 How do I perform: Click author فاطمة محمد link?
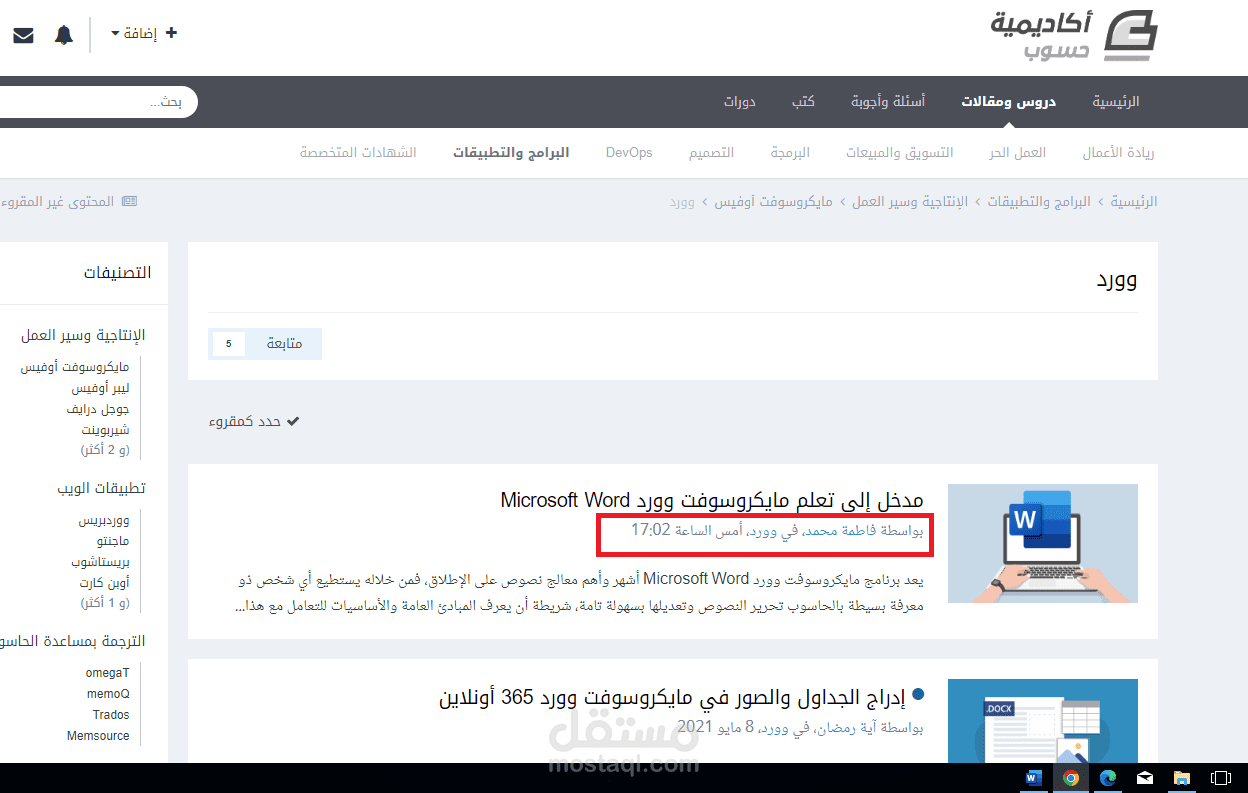tap(840, 531)
